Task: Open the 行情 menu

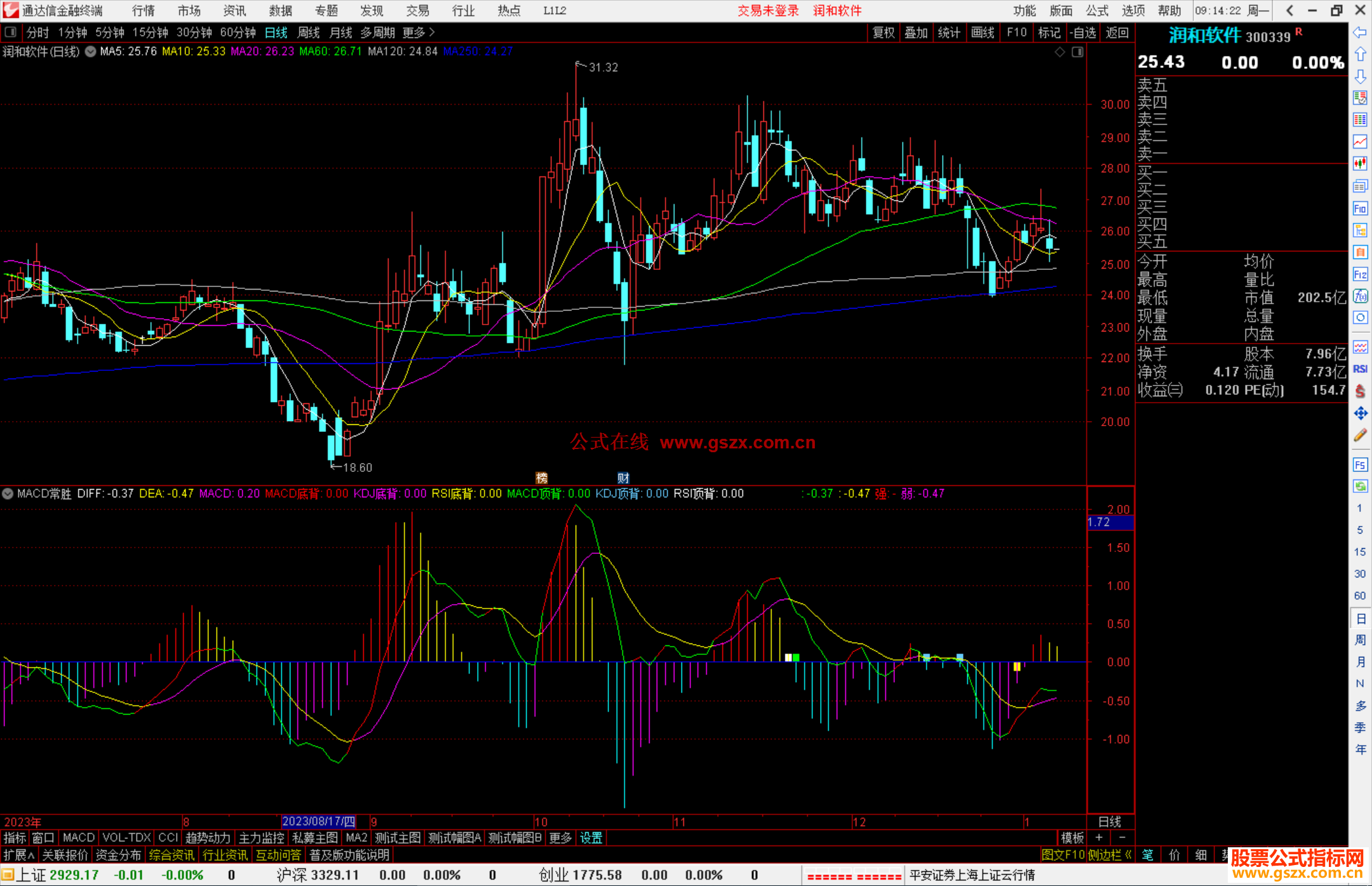Action: (x=143, y=11)
